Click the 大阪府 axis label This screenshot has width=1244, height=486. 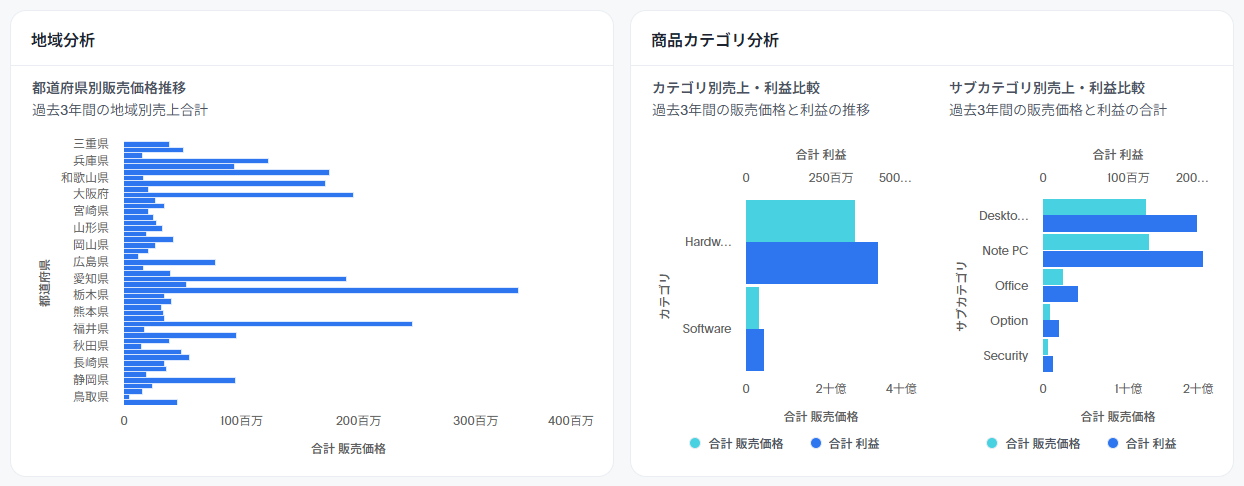[x=91, y=193]
